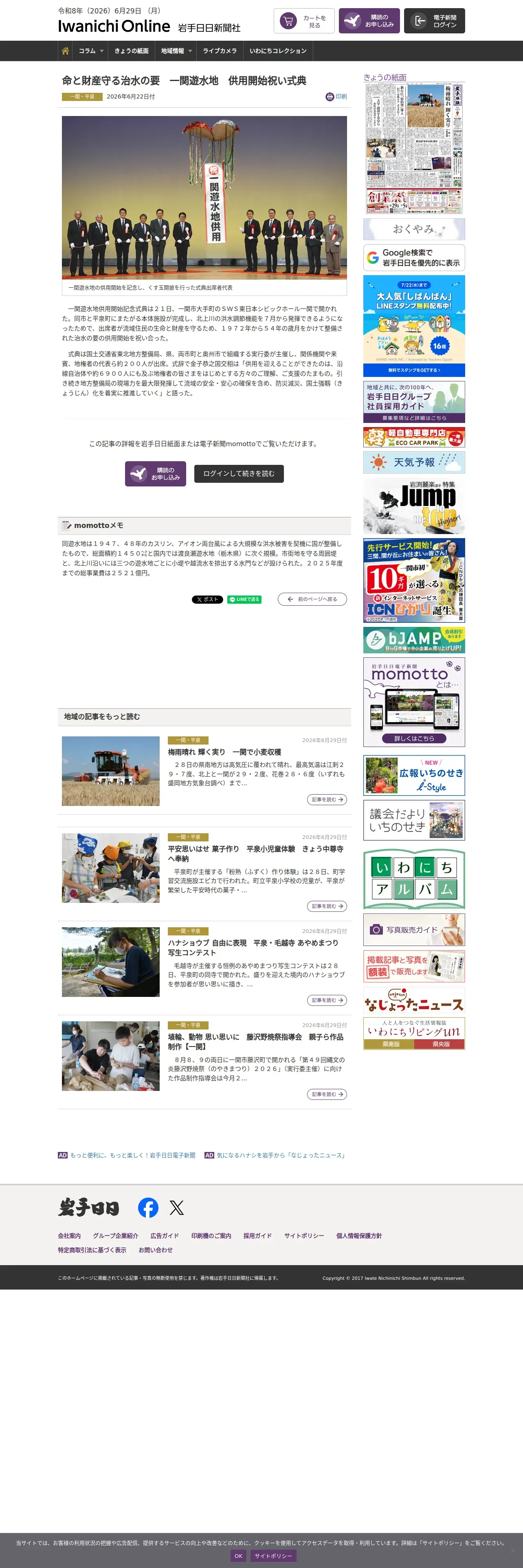Click 記事を読む for the 平安思いはせ 菓子作り article
The image size is (523, 1568).
click(327, 907)
